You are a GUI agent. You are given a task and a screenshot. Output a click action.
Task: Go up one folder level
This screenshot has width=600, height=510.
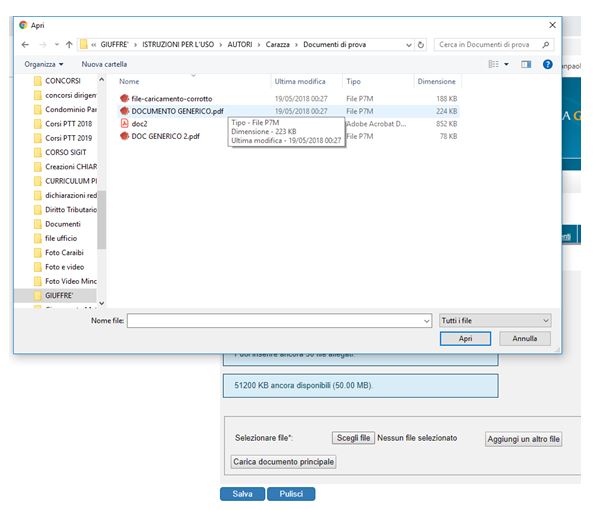68,45
